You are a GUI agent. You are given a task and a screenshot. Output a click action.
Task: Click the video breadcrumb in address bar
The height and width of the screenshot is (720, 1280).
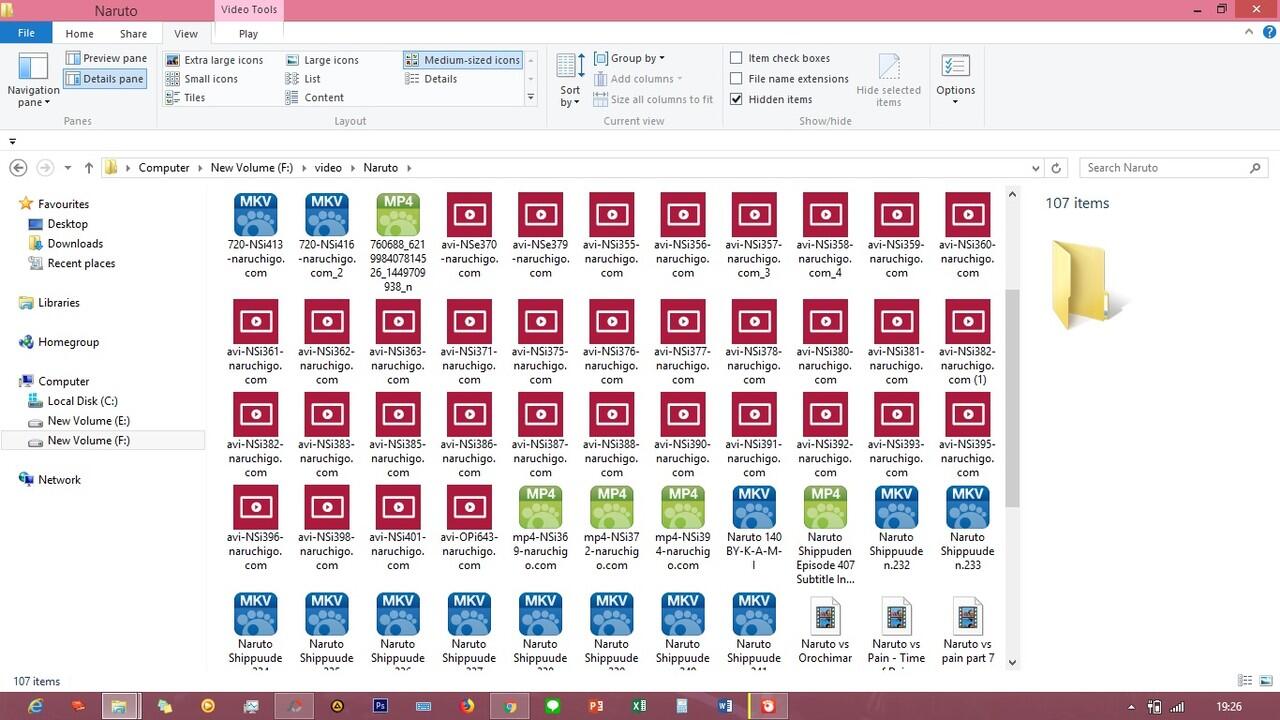(x=328, y=168)
